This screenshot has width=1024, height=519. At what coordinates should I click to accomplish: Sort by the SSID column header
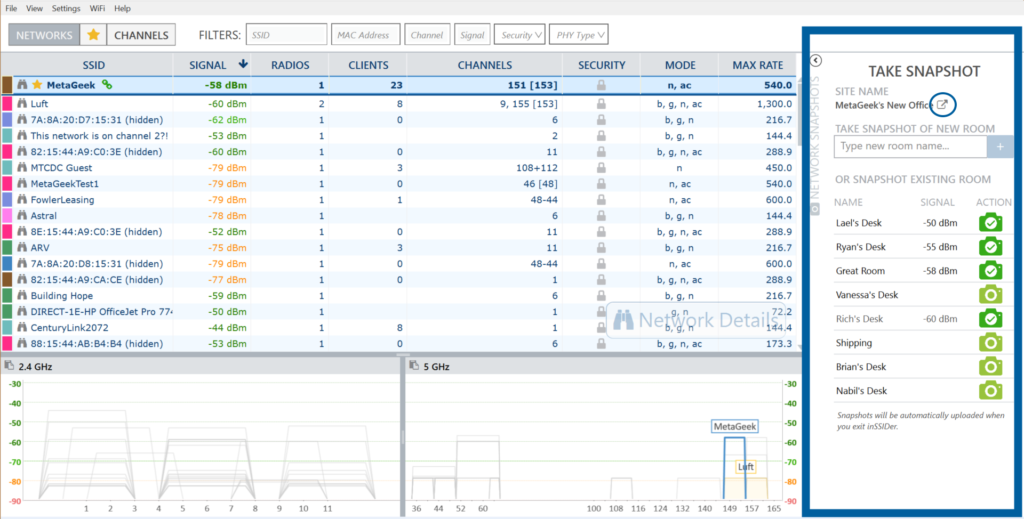[x=93, y=65]
